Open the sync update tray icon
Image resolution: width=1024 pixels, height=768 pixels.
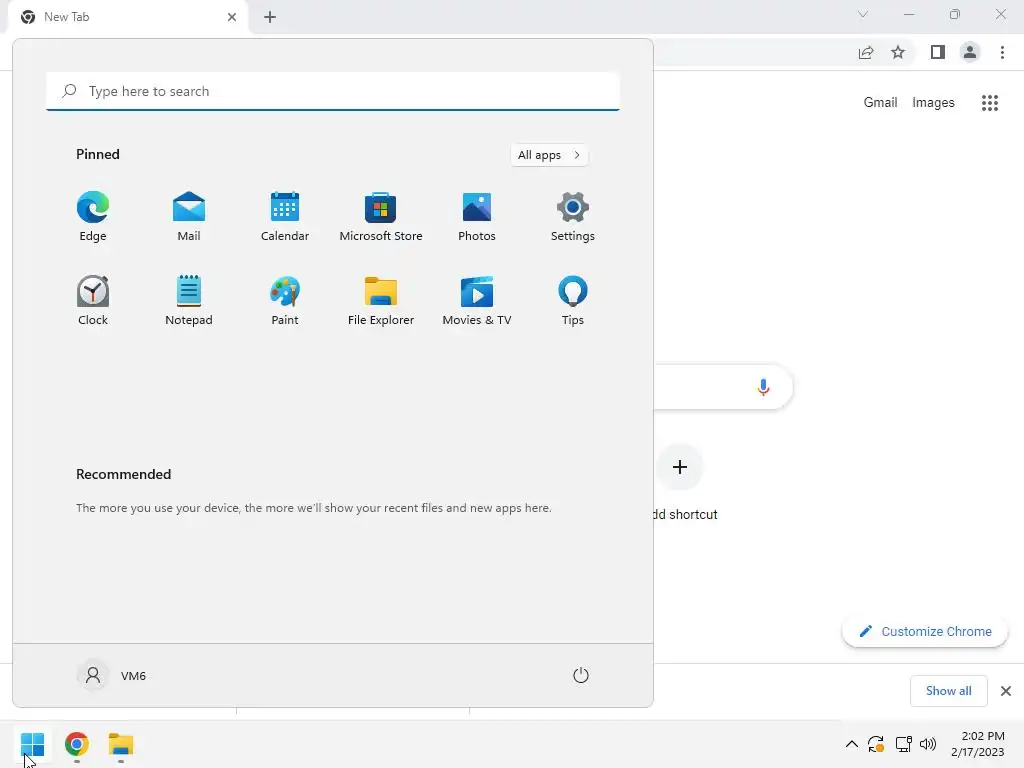876,744
